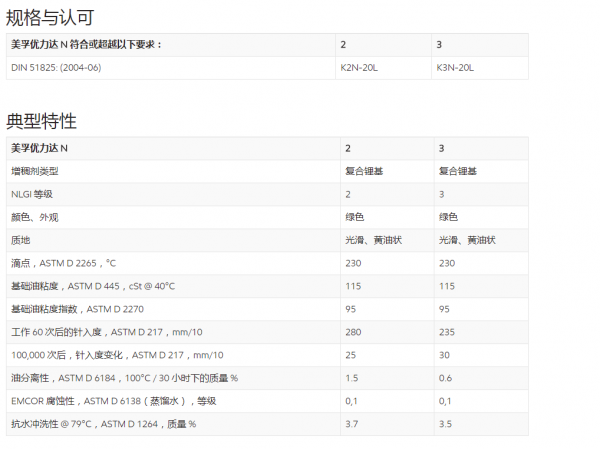Select the 100,000 次后 针入度变化 row label

[117, 355]
